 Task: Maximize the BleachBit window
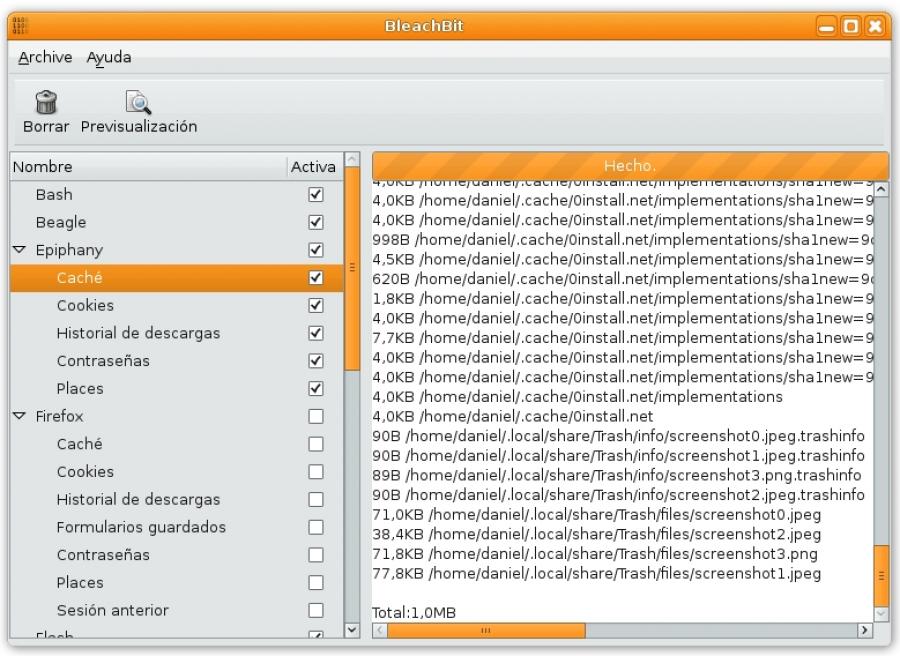pyautogui.click(x=851, y=26)
